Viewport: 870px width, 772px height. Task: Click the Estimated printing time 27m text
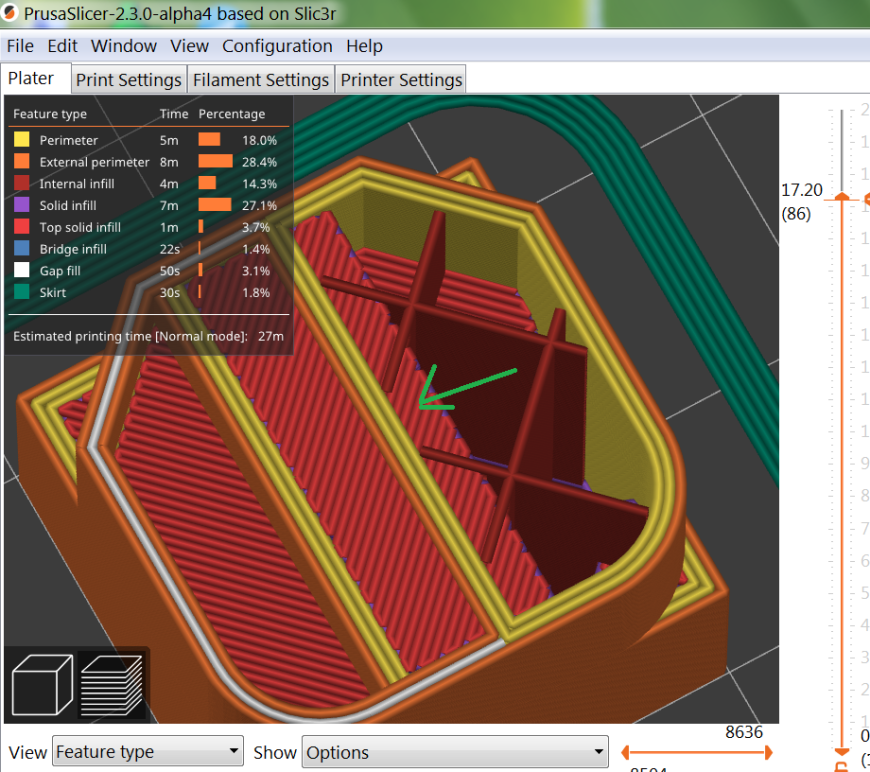(148, 336)
